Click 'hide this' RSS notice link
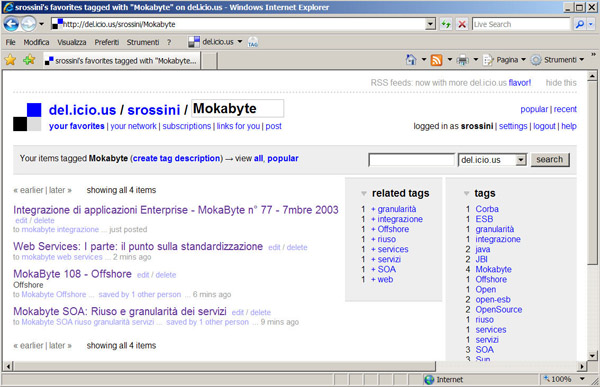 pyautogui.click(x=561, y=83)
